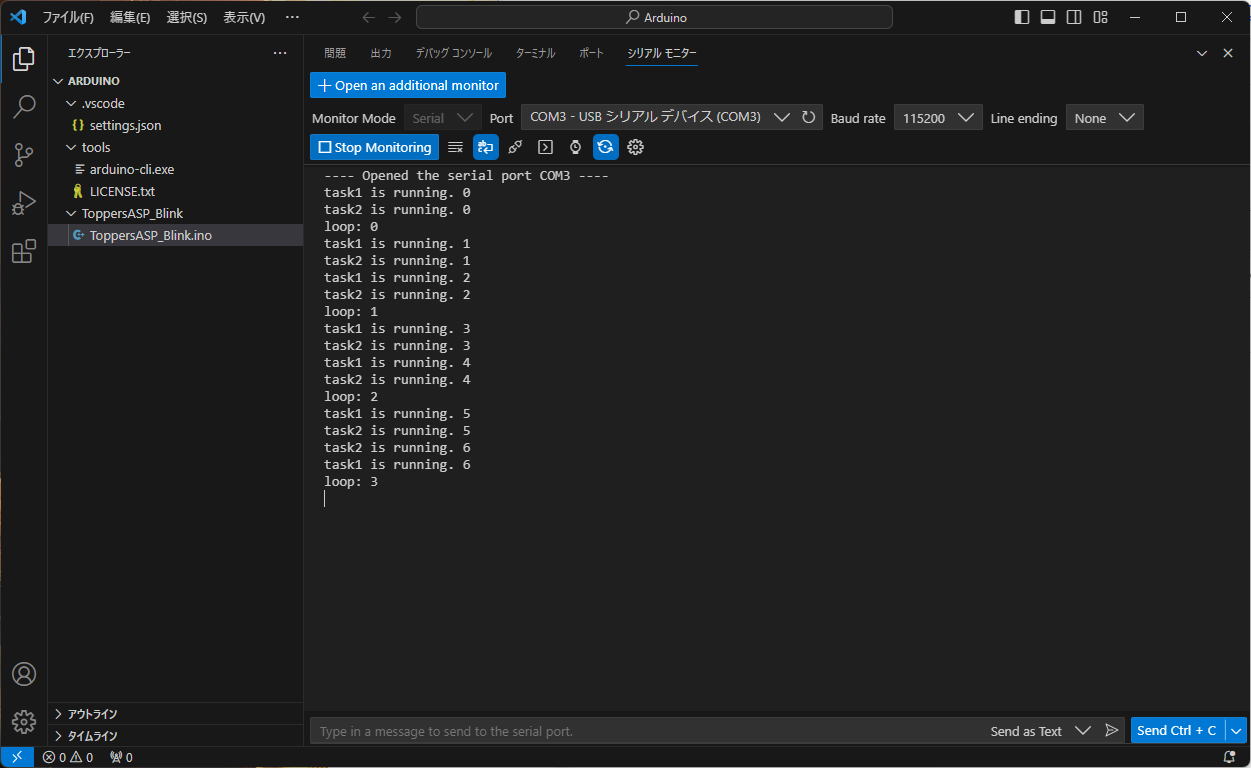
Task: Click the serial message input field
Action: point(600,730)
